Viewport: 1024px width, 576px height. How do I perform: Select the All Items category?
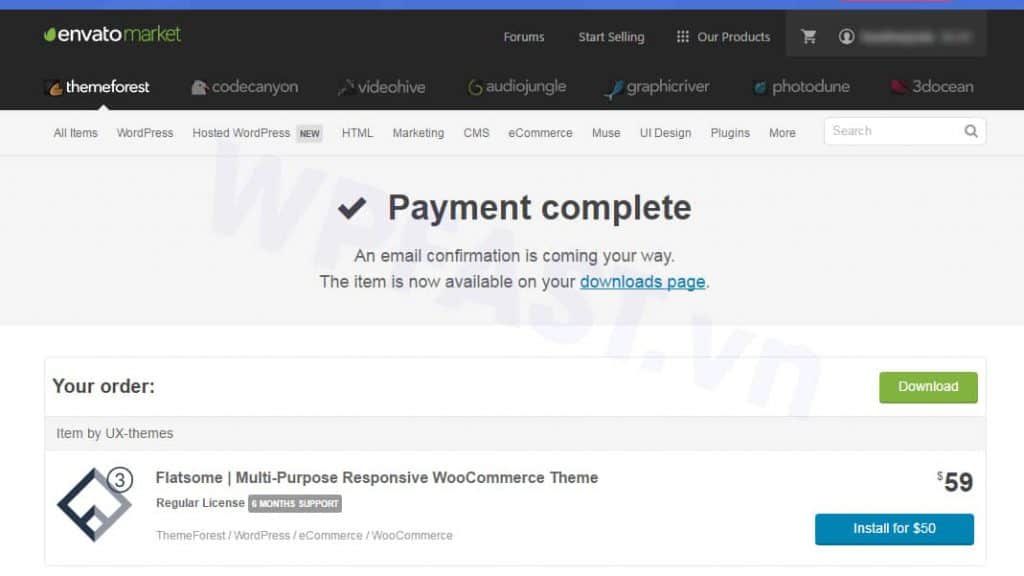point(76,133)
